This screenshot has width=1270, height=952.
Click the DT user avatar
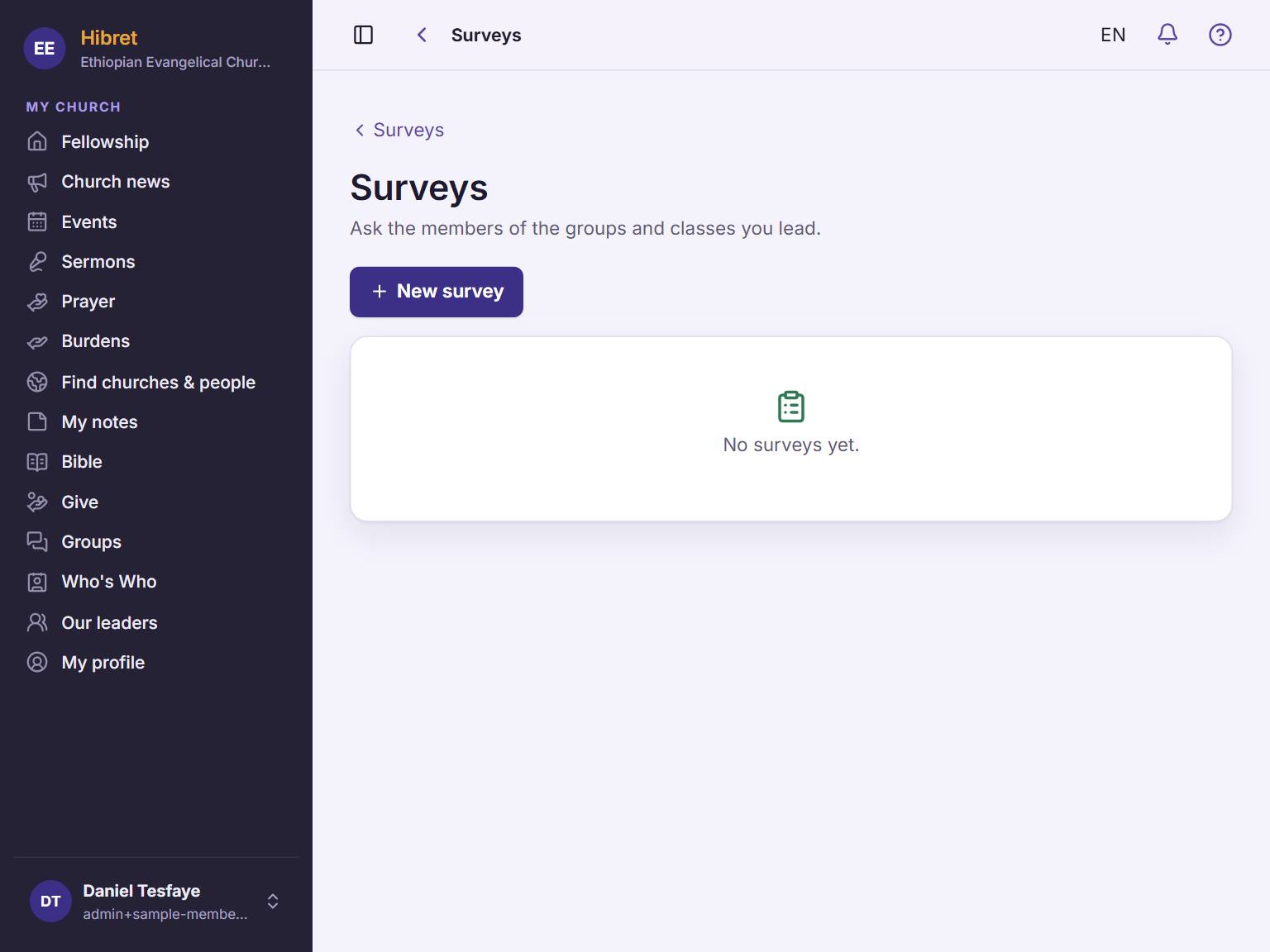tap(50, 901)
